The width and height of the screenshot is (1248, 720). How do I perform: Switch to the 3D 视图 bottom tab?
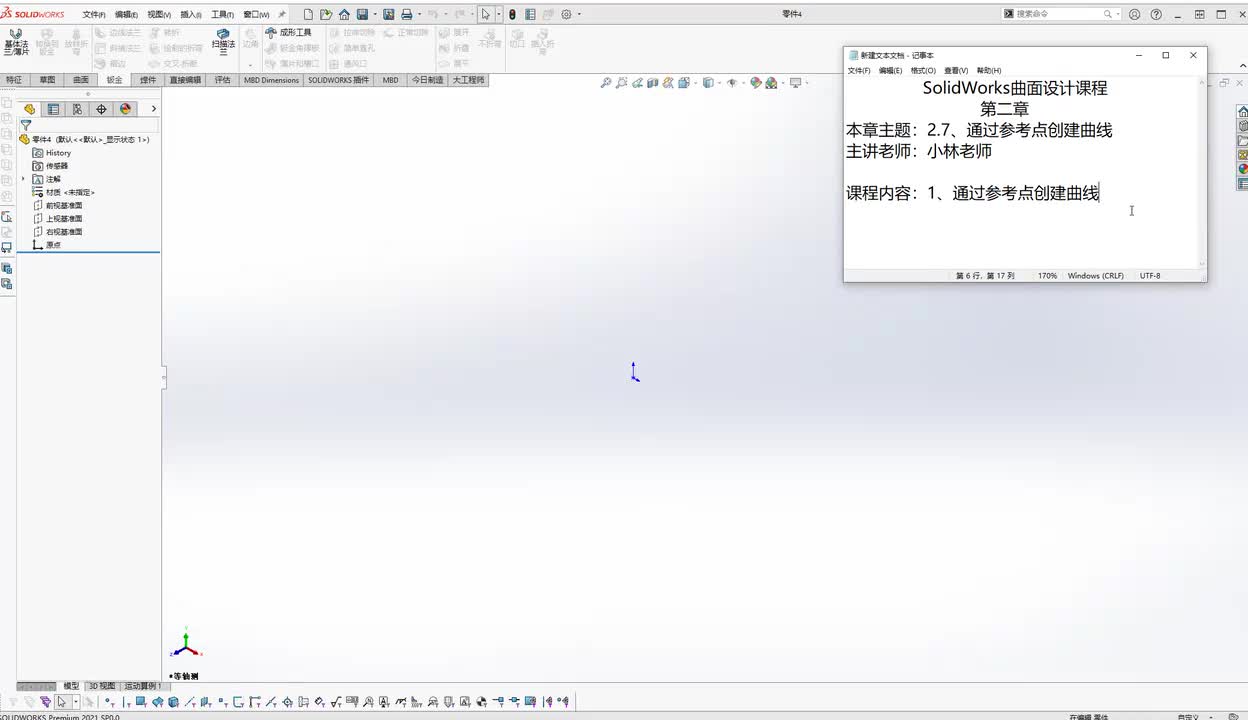[x=102, y=686]
